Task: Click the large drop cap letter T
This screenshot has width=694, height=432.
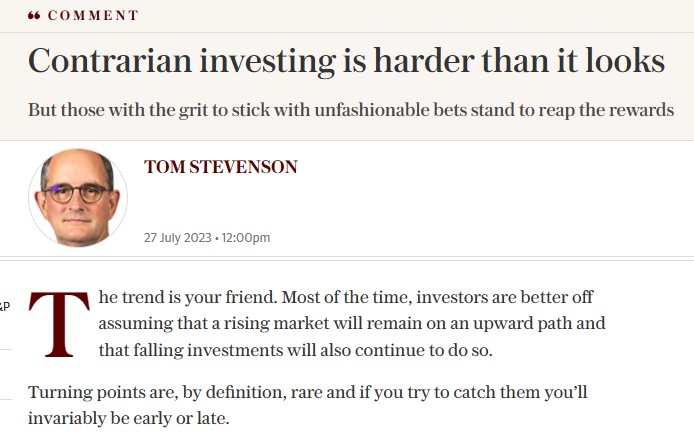Action: [59, 324]
